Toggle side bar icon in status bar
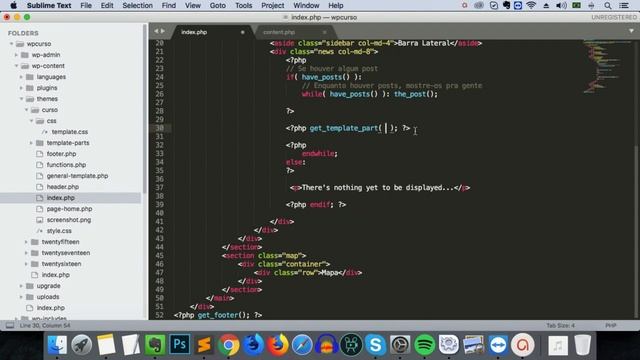This screenshot has height=360, width=640. pos(10,325)
